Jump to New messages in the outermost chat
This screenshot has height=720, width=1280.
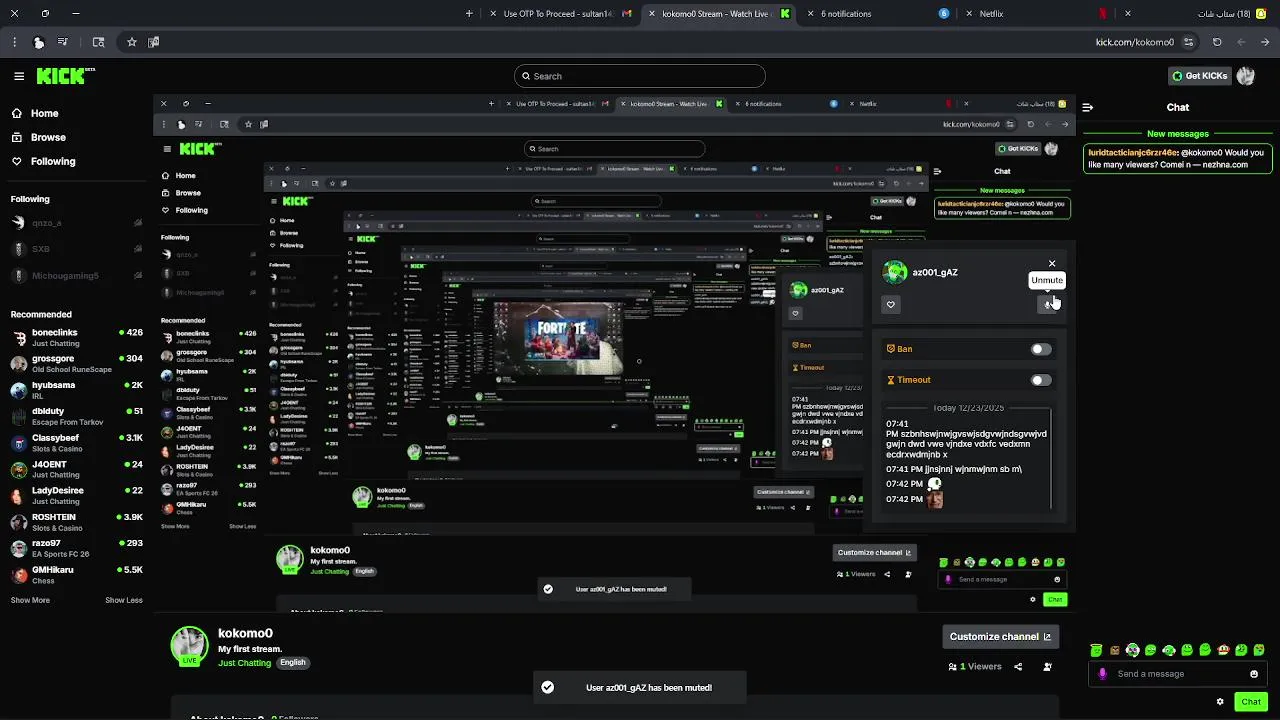point(1178,134)
